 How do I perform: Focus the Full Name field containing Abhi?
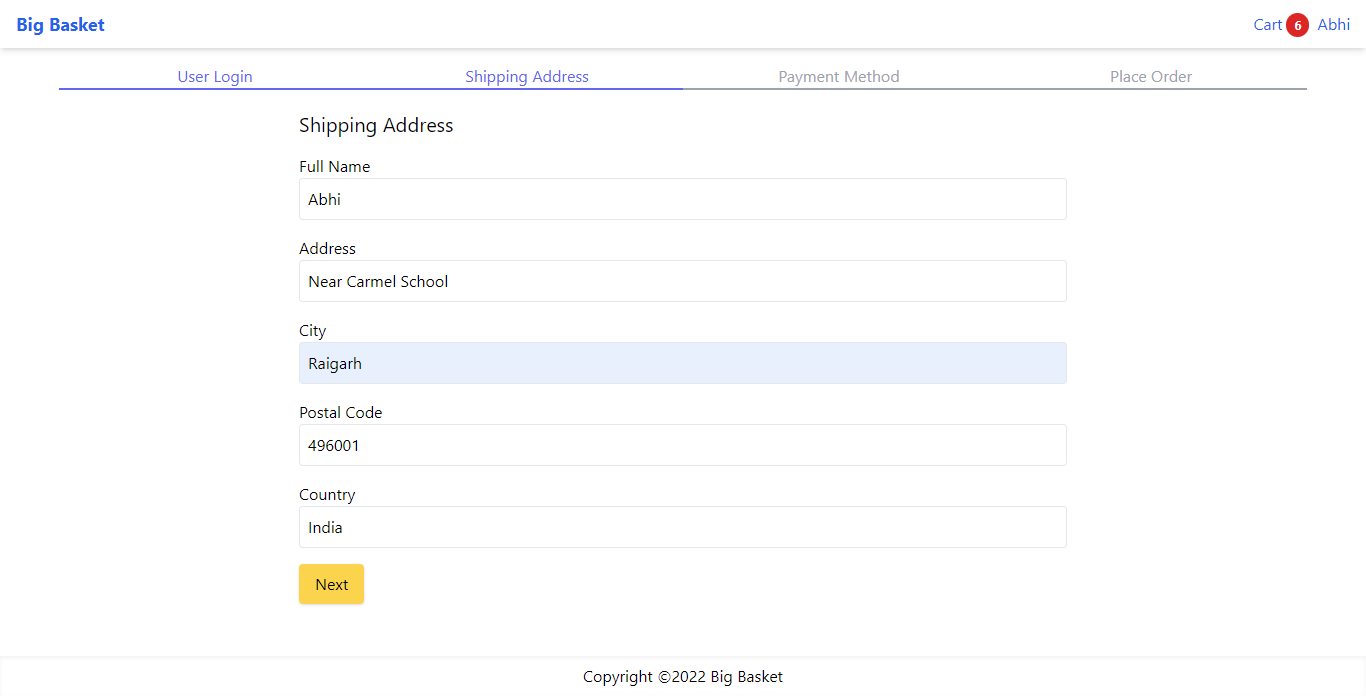683,199
